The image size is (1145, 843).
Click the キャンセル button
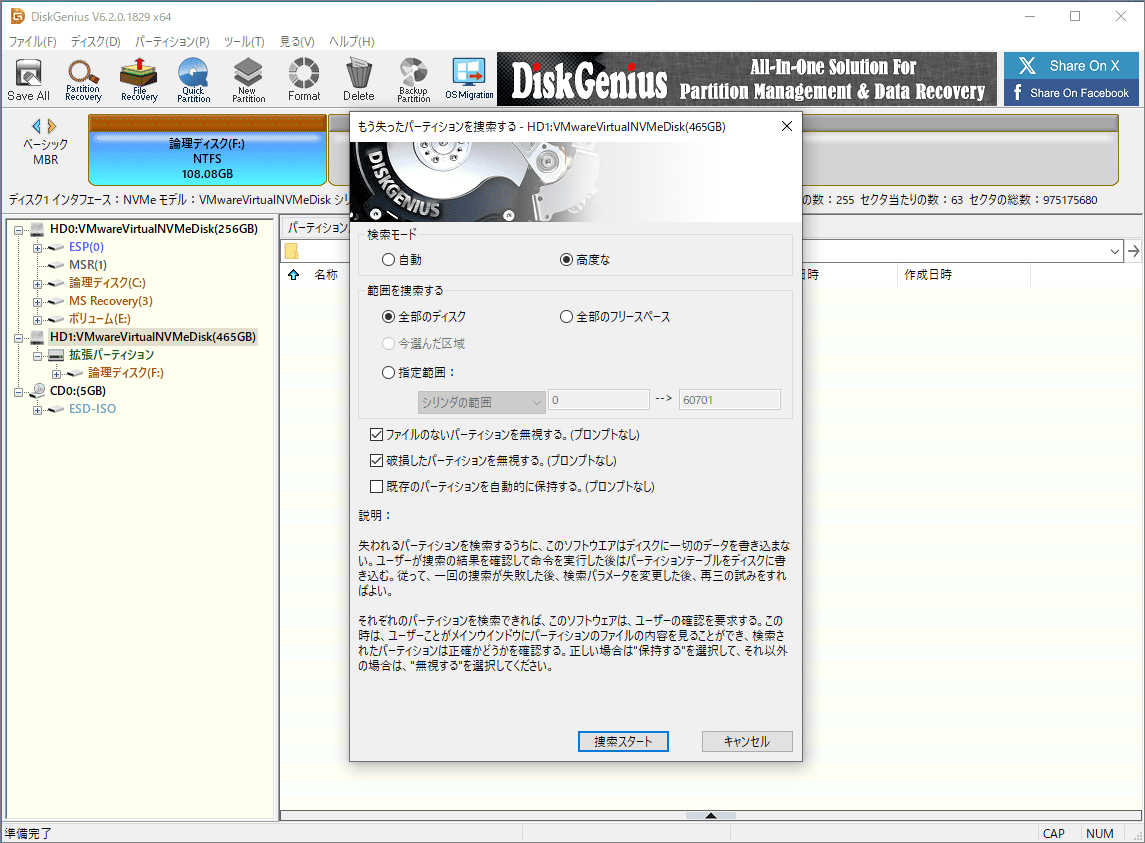pos(747,741)
